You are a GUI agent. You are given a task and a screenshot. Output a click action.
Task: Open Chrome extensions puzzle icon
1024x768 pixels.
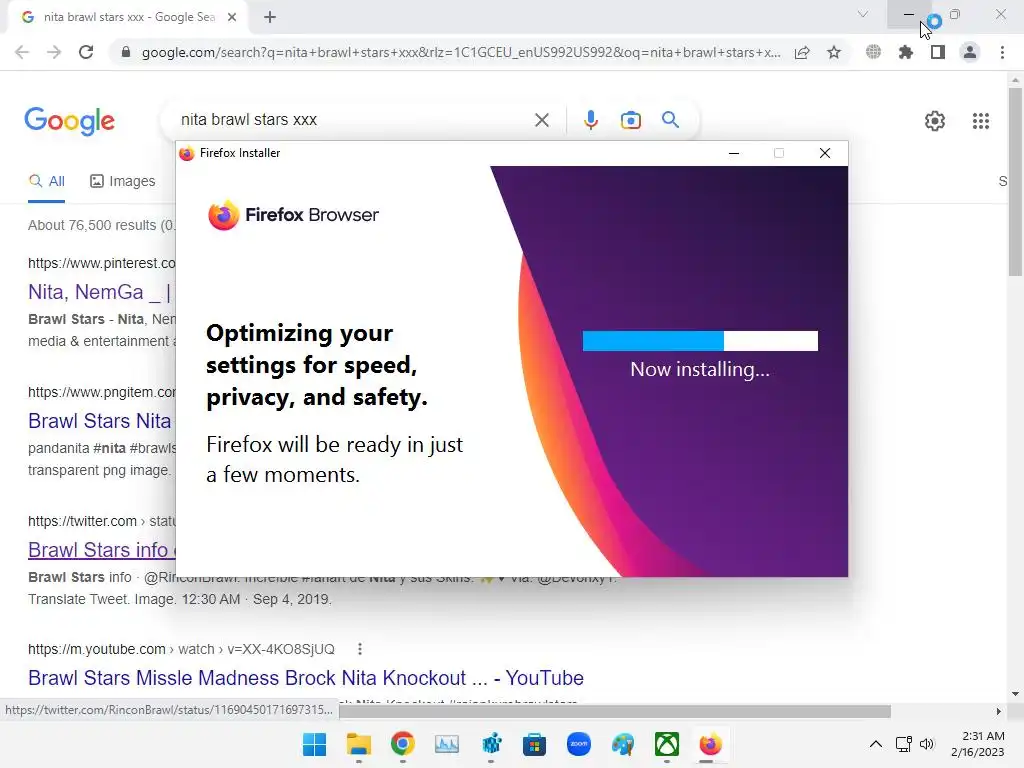click(x=905, y=52)
